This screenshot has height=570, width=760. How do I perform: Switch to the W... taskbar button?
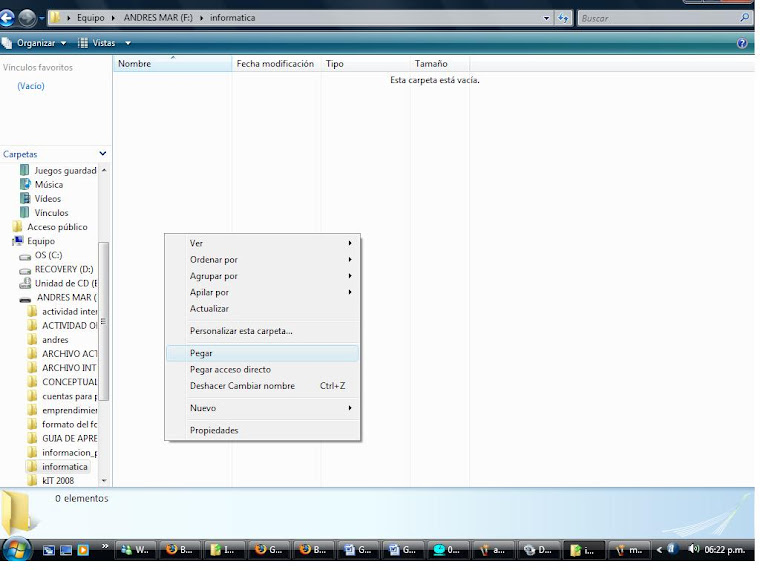(136, 550)
